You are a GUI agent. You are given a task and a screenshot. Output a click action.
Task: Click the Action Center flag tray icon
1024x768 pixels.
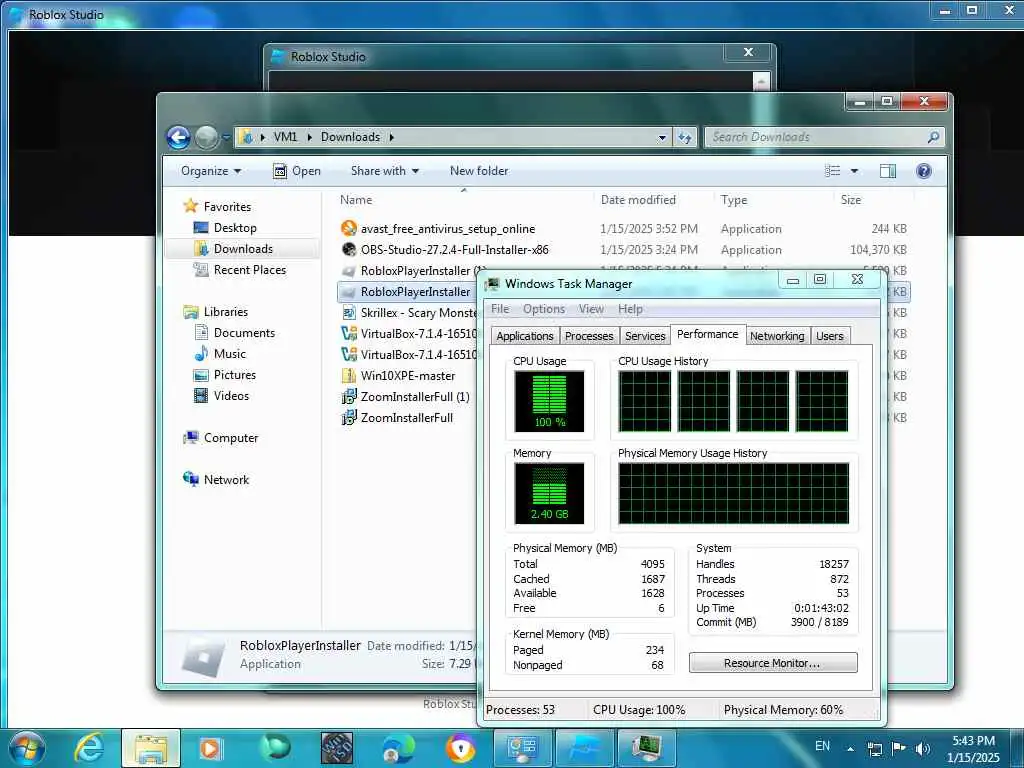(x=899, y=748)
